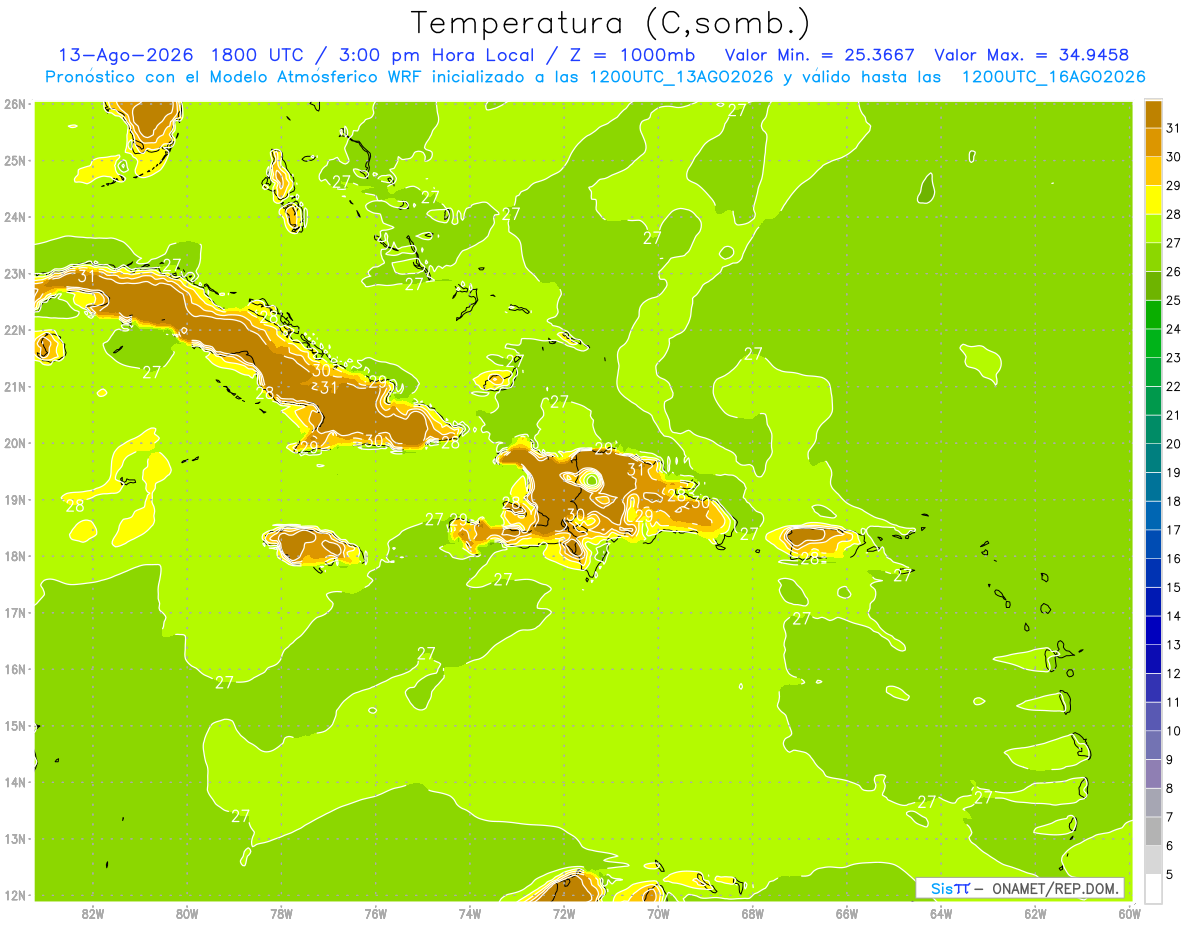Click the "80W" longitude axis label

[187, 913]
